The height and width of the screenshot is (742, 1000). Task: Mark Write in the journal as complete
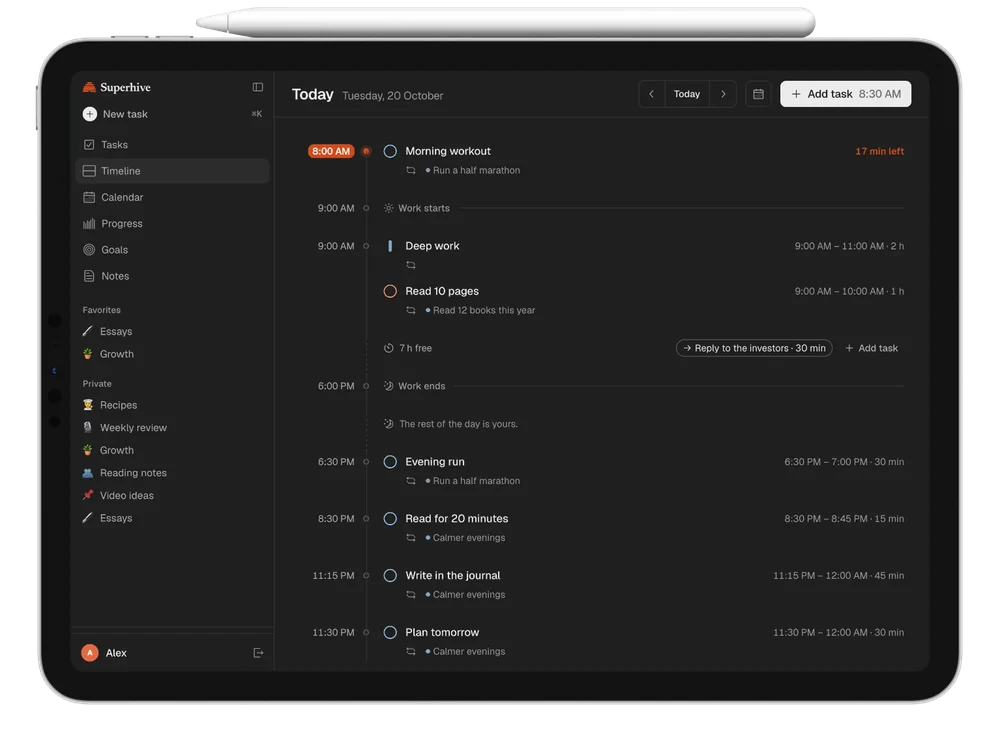(x=390, y=575)
